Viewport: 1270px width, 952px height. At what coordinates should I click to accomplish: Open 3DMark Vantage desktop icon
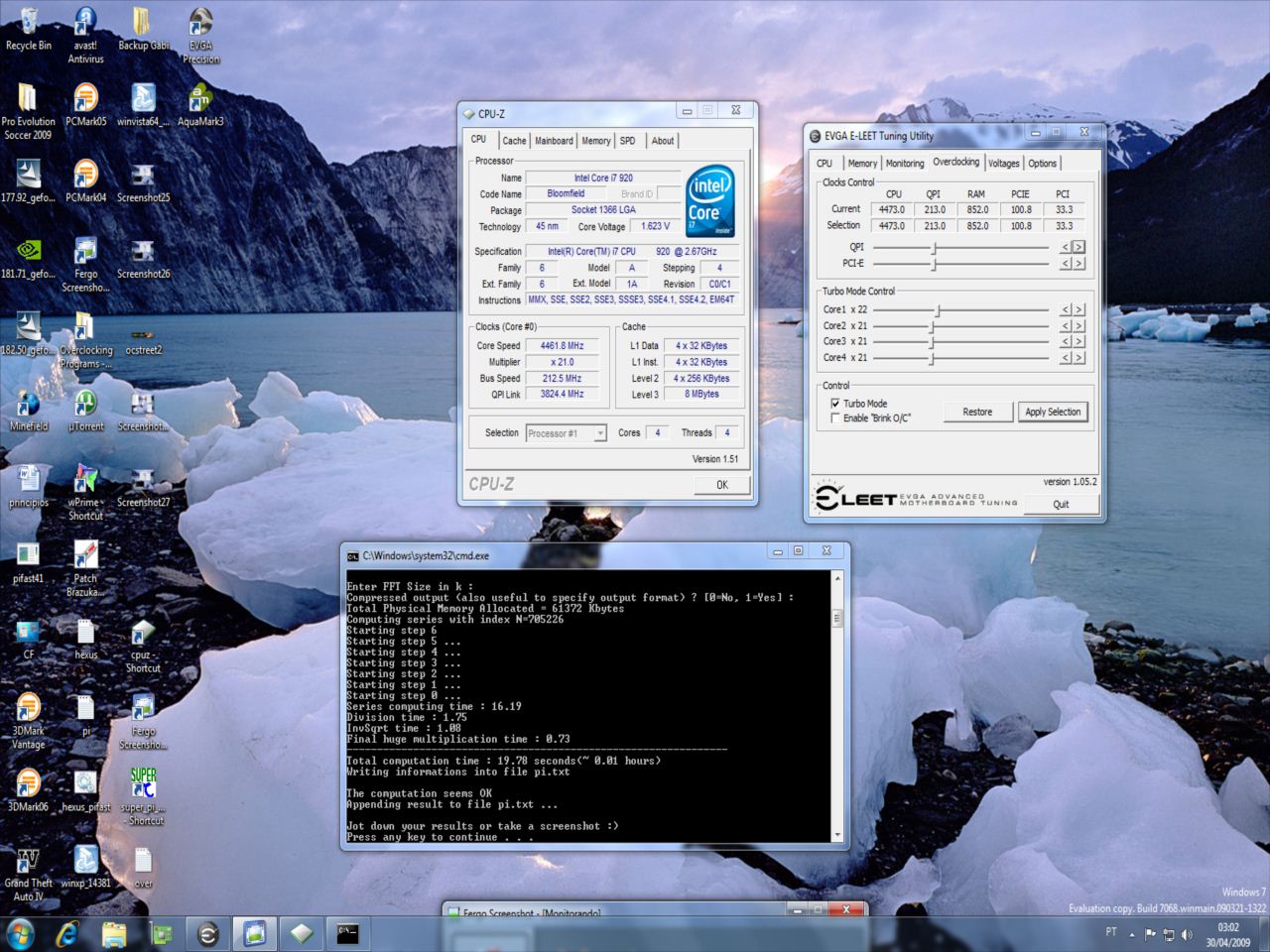(28, 721)
